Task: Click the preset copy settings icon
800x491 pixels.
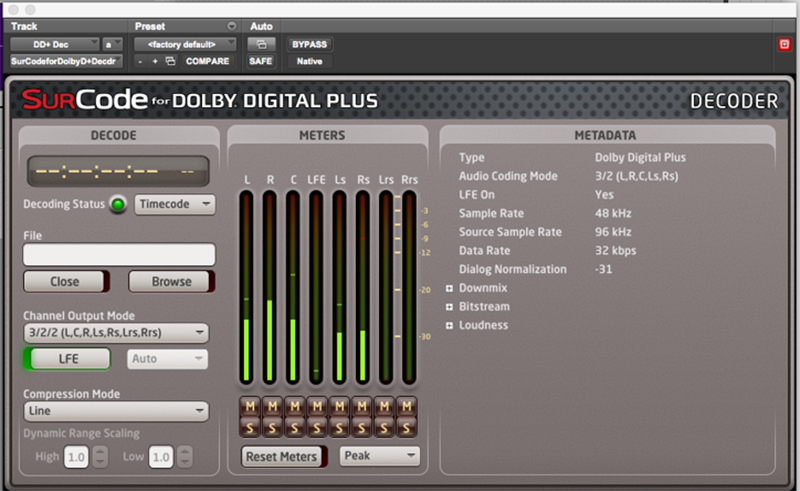Action: (x=170, y=61)
